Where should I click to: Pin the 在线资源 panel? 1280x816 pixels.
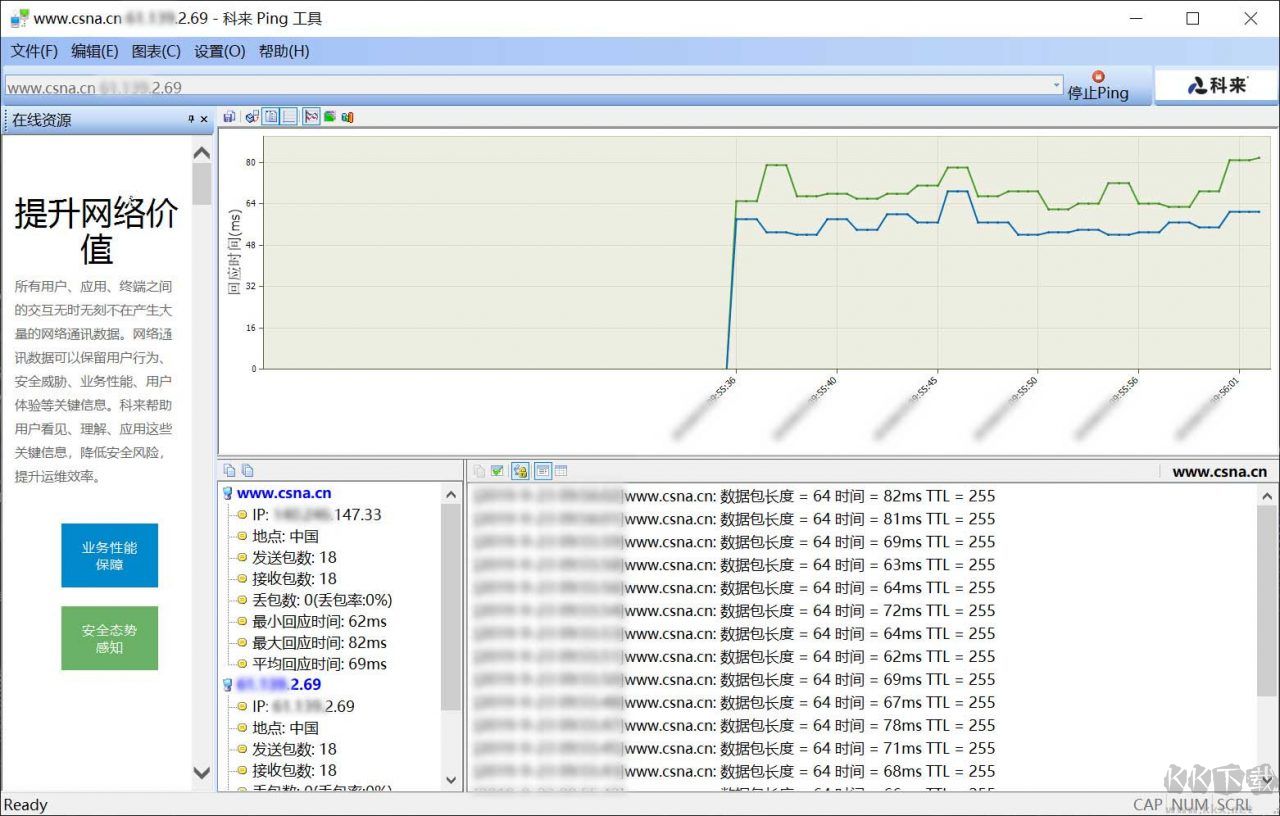(x=192, y=119)
